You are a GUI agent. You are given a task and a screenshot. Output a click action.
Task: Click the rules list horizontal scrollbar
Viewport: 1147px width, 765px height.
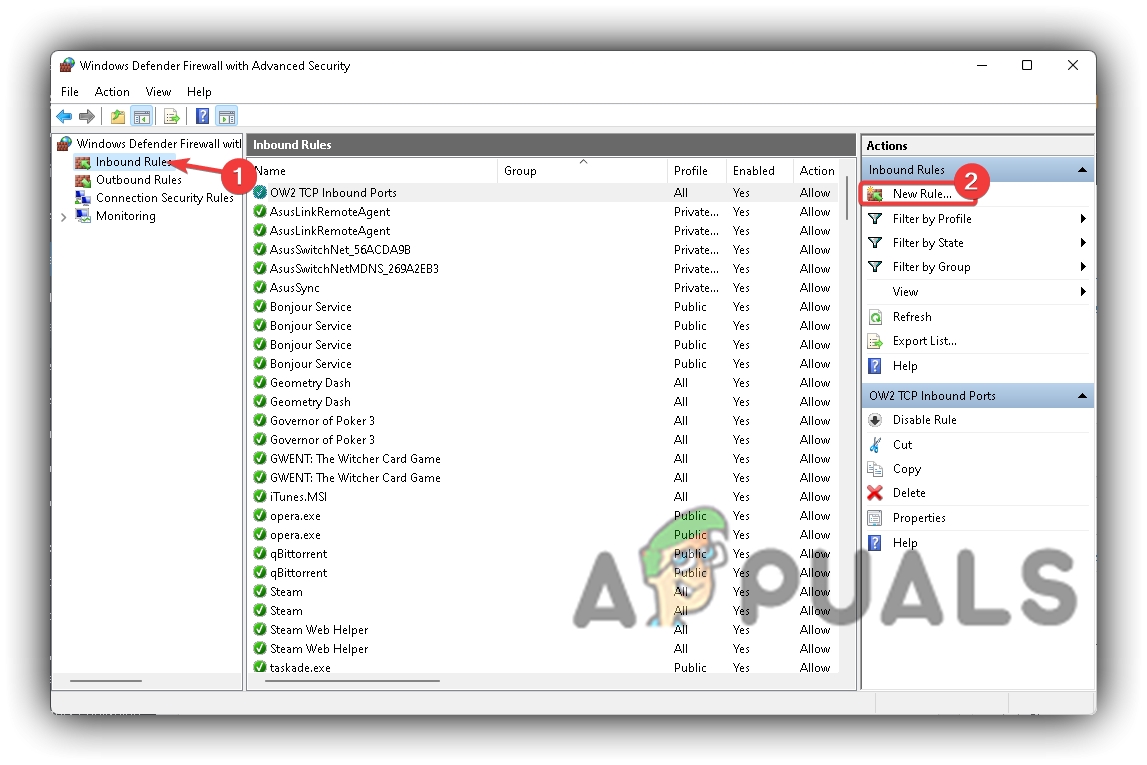tap(352, 681)
